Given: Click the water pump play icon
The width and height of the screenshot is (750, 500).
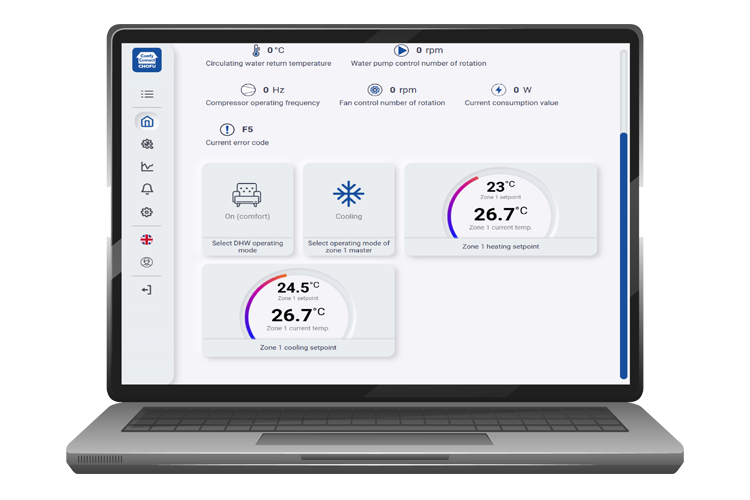Looking at the screenshot, I should click(x=401, y=50).
